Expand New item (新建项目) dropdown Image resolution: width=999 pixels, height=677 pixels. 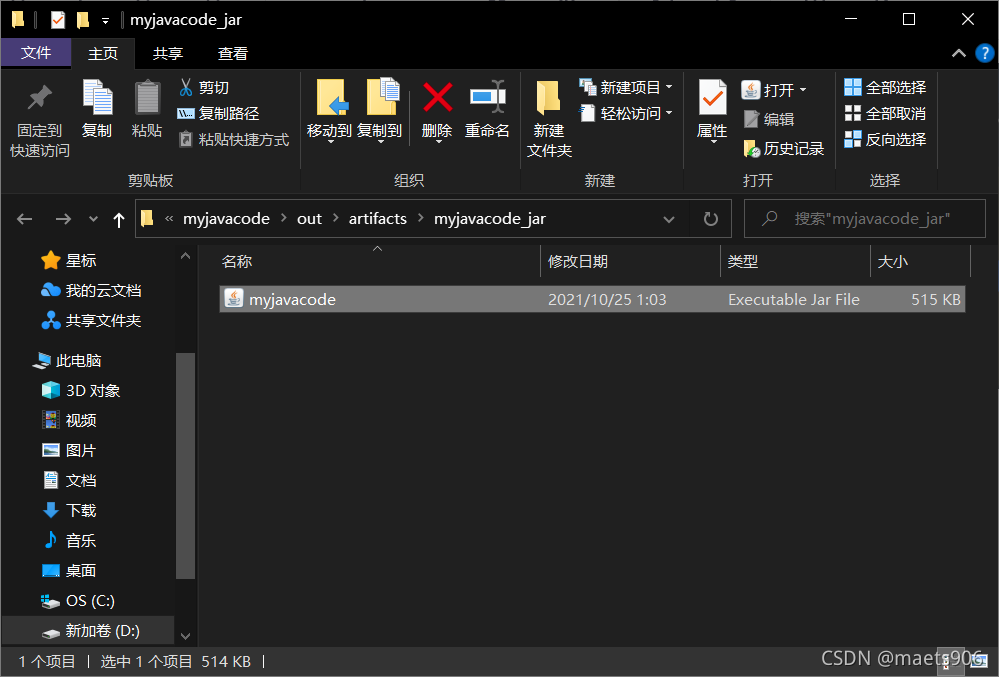(670, 87)
